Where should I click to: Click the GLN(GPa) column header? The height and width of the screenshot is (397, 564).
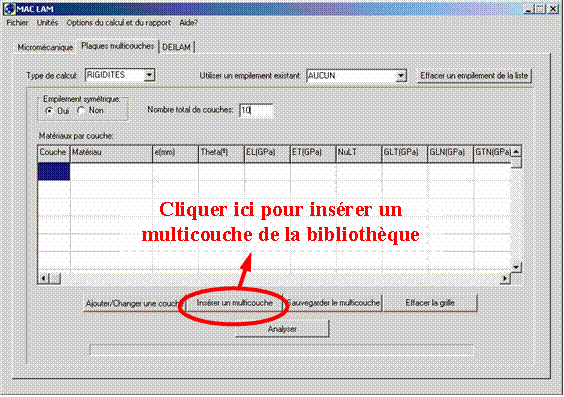click(450, 154)
